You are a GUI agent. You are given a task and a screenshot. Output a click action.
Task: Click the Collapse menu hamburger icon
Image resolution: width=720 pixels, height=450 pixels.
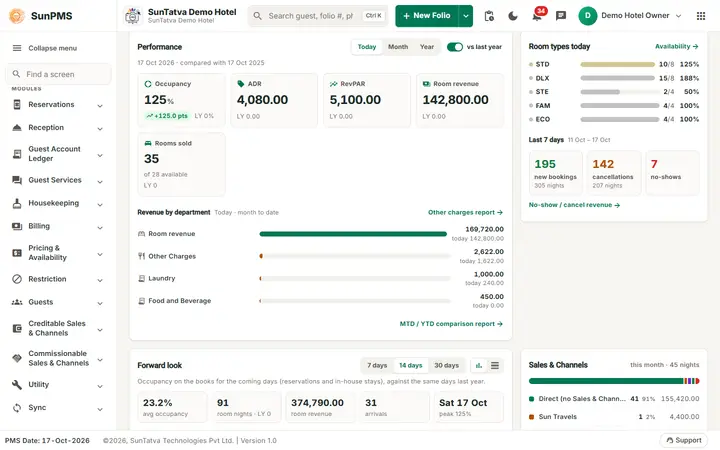pos(17,48)
